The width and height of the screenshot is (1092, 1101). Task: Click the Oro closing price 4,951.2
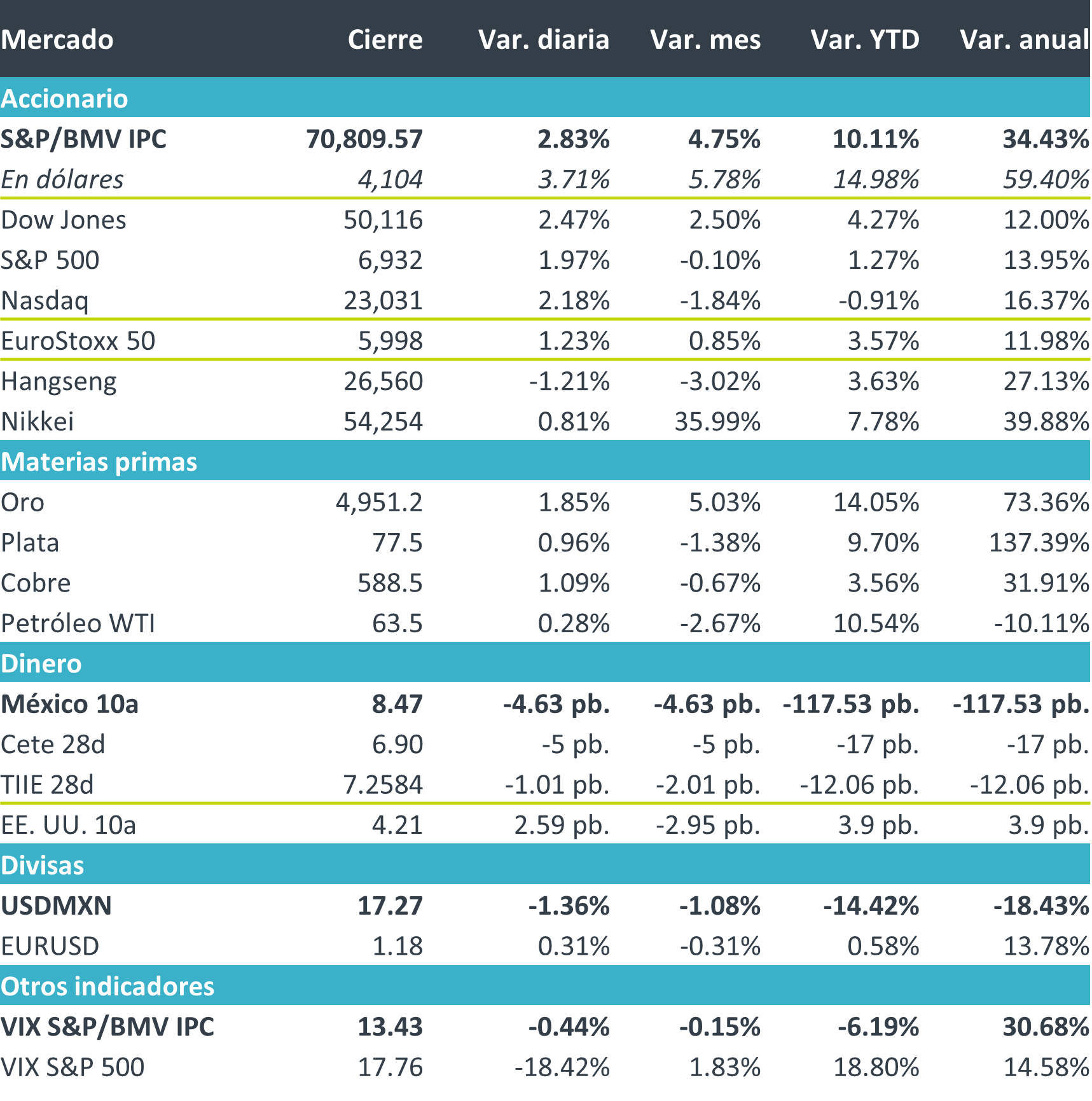(x=379, y=502)
